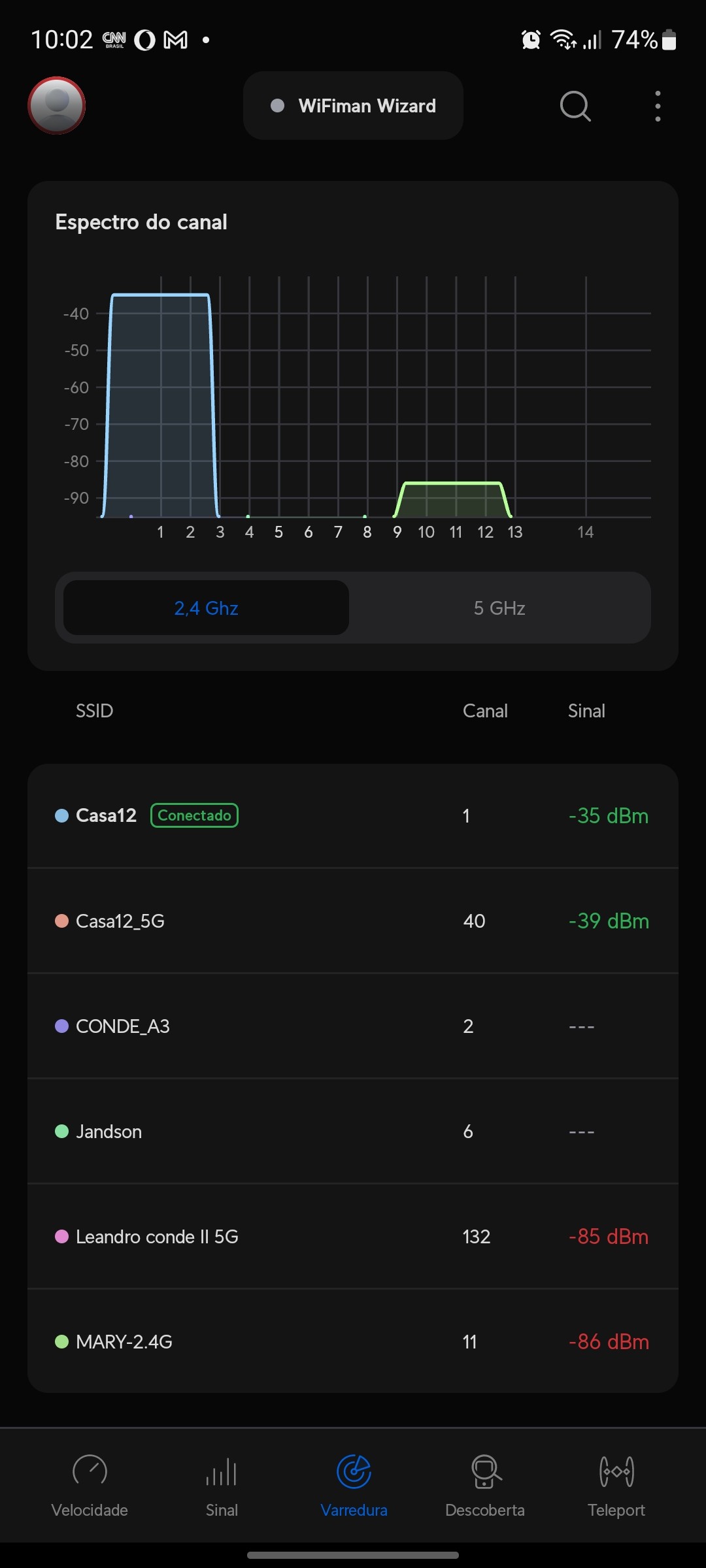
Task: Go to the Sinal signal tab
Action: pyautogui.click(x=222, y=1484)
